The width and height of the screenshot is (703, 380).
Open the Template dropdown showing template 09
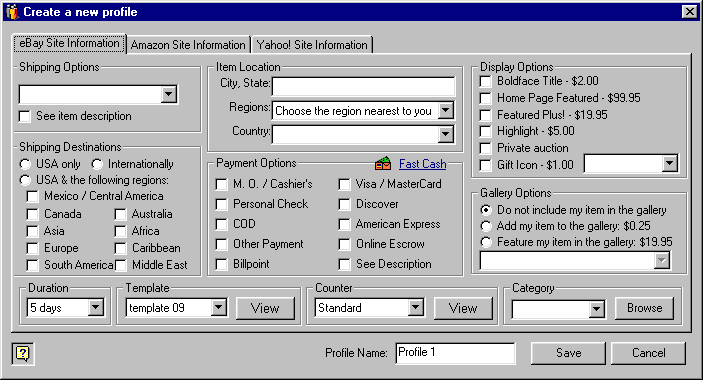(x=218, y=307)
